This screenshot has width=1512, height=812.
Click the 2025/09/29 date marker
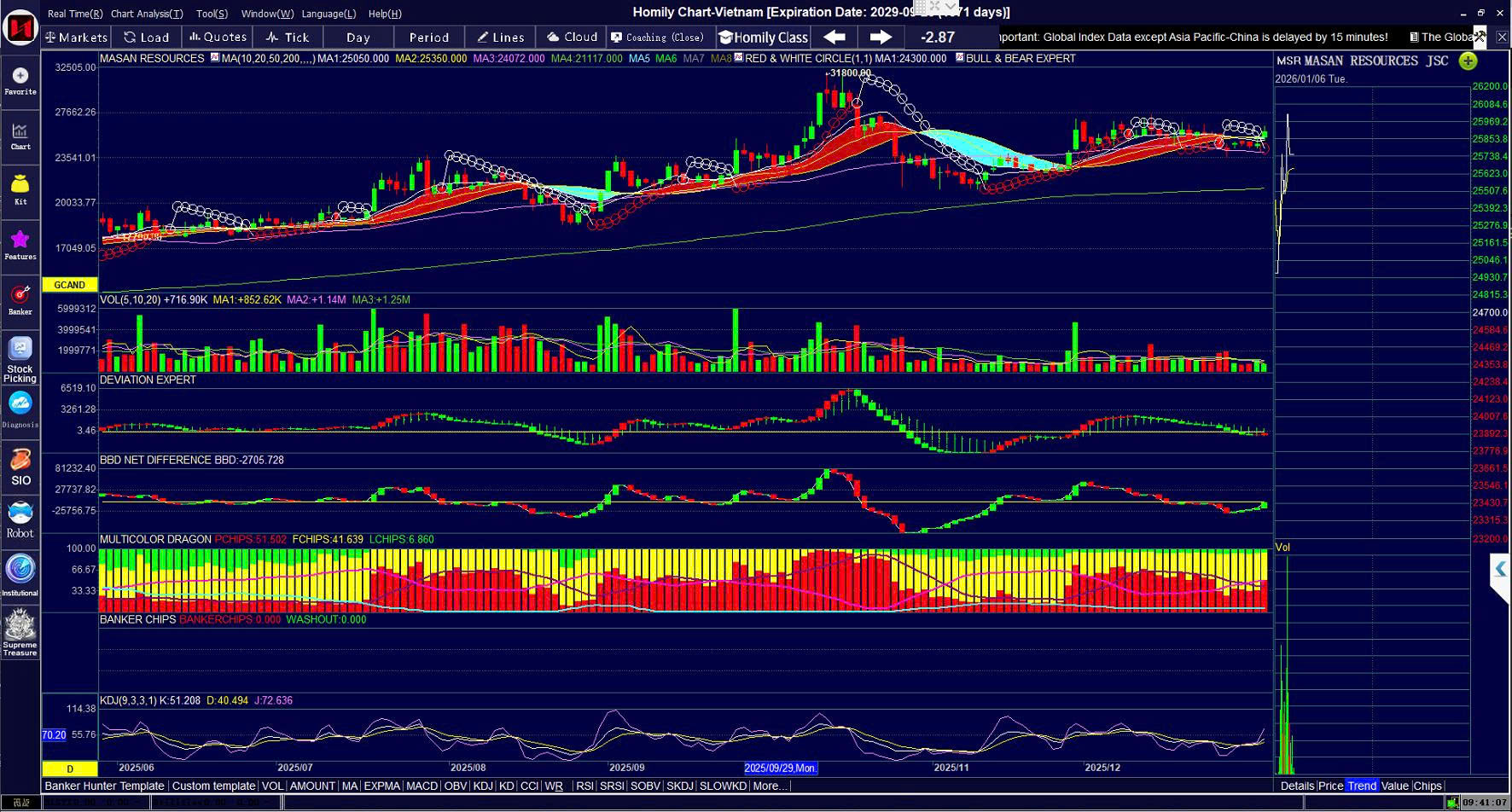[781, 768]
